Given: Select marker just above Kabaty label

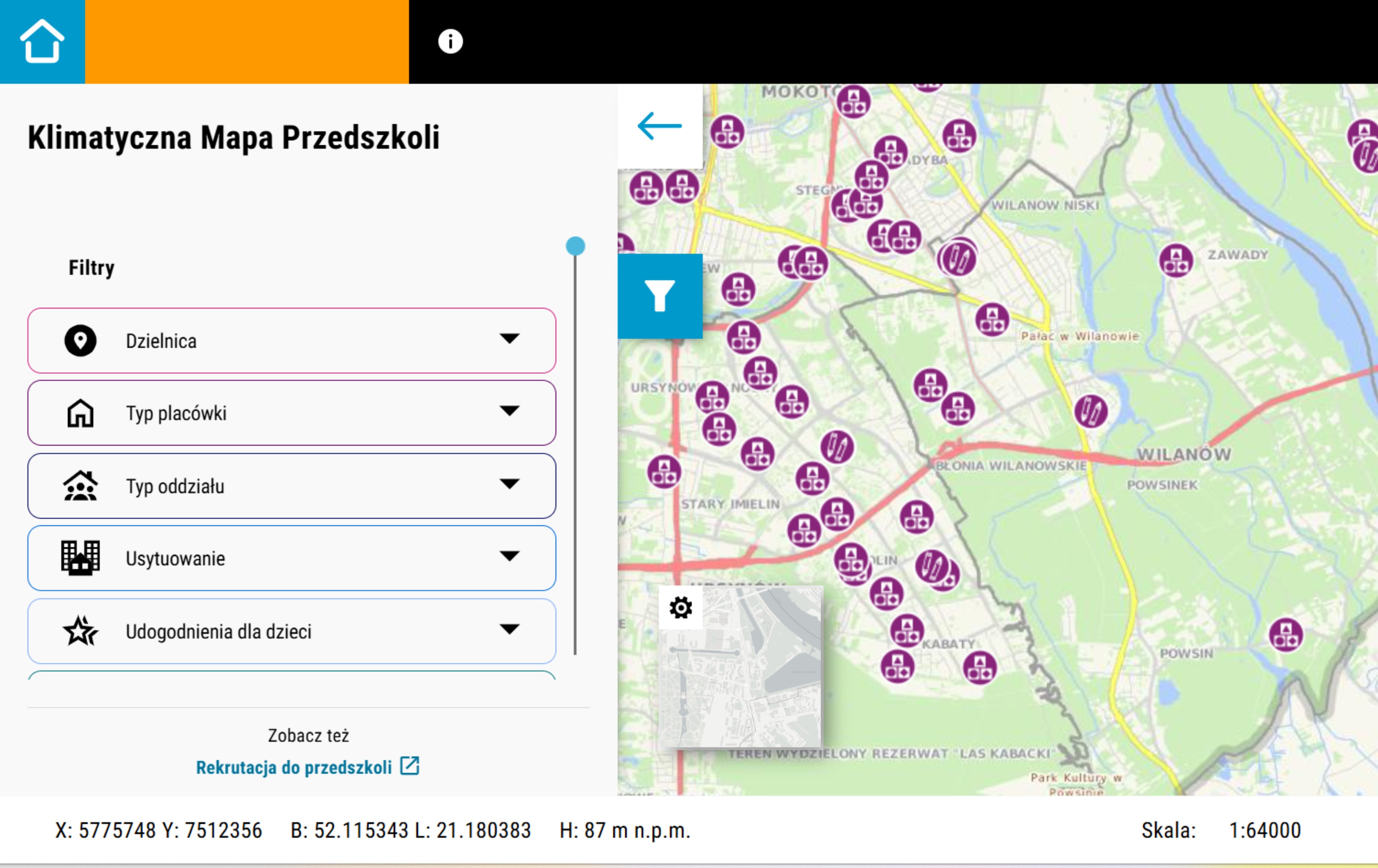Looking at the screenshot, I should click(x=907, y=630).
